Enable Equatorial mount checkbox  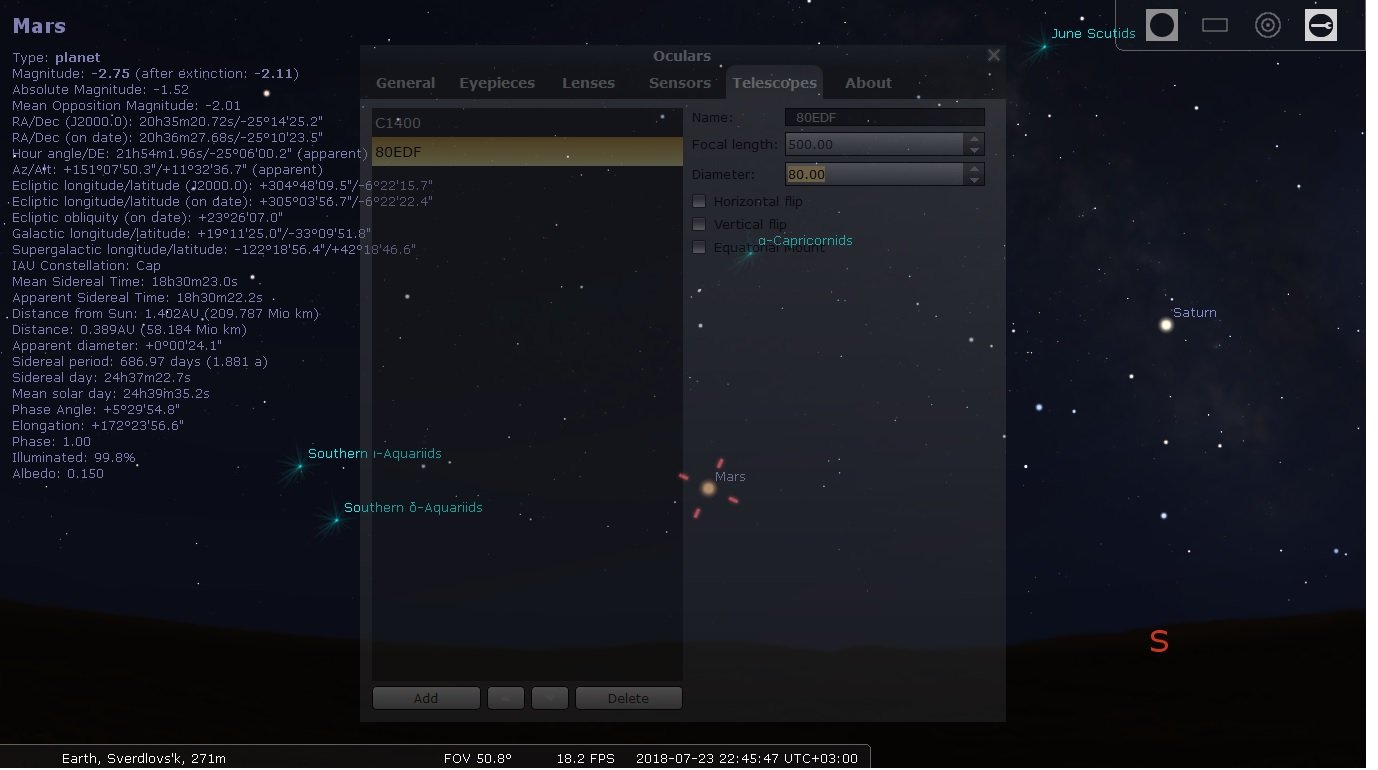click(x=699, y=247)
